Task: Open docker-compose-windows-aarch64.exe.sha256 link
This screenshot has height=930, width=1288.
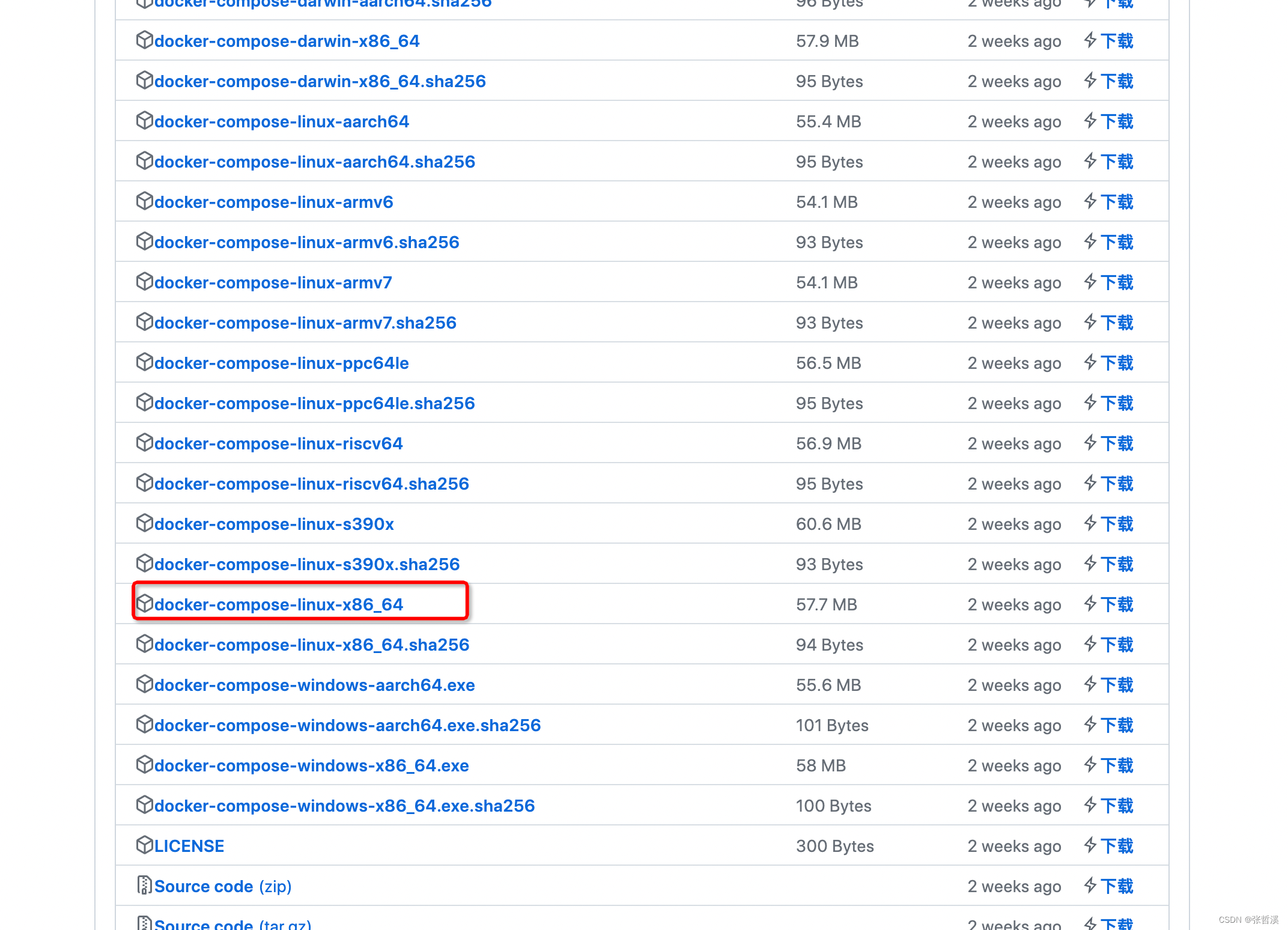Action: [x=347, y=725]
